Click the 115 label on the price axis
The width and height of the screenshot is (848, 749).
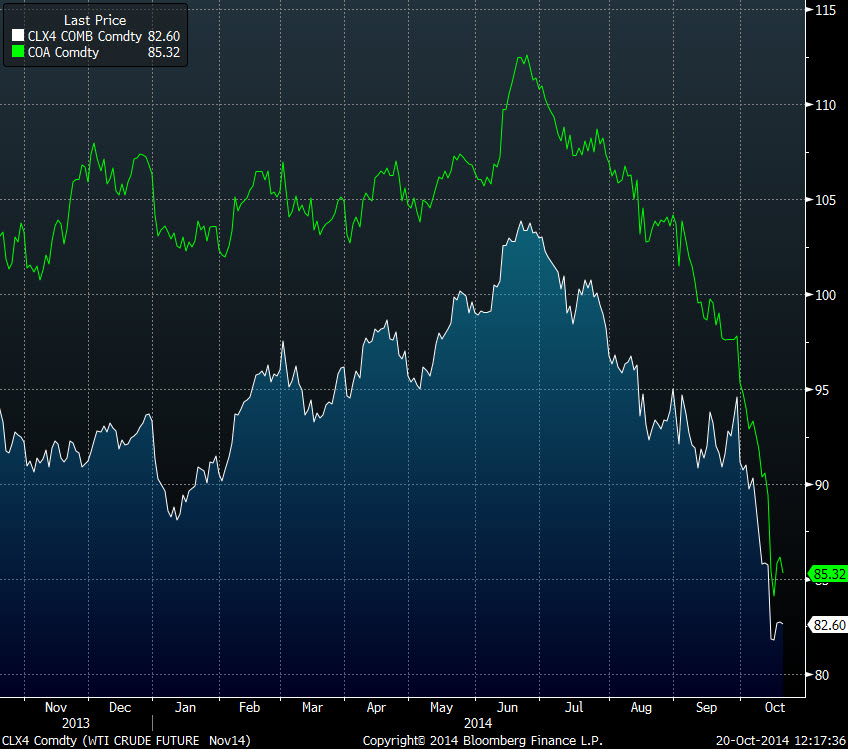825,10
